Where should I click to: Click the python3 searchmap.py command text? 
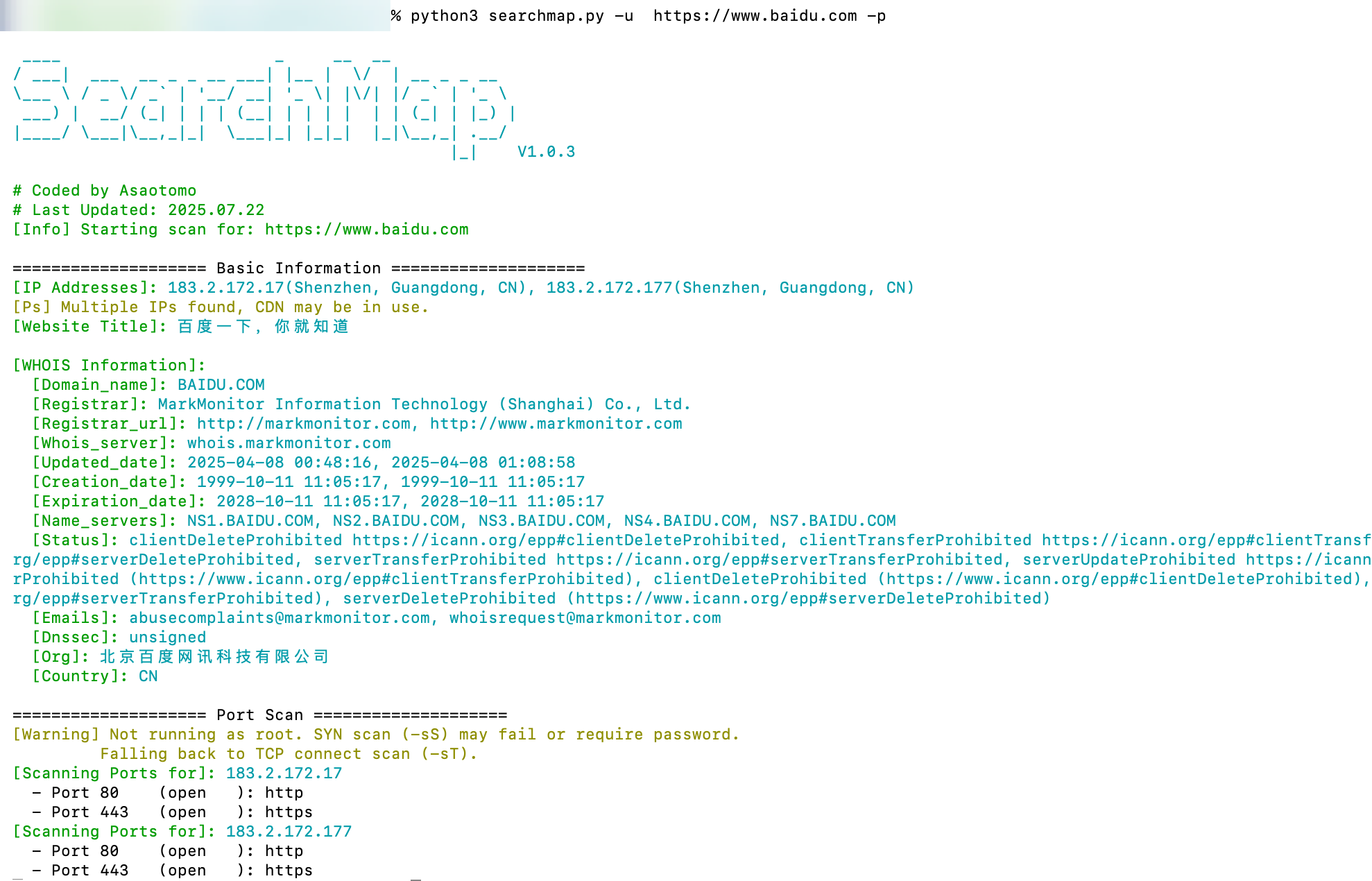pyautogui.click(x=507, y=16)
